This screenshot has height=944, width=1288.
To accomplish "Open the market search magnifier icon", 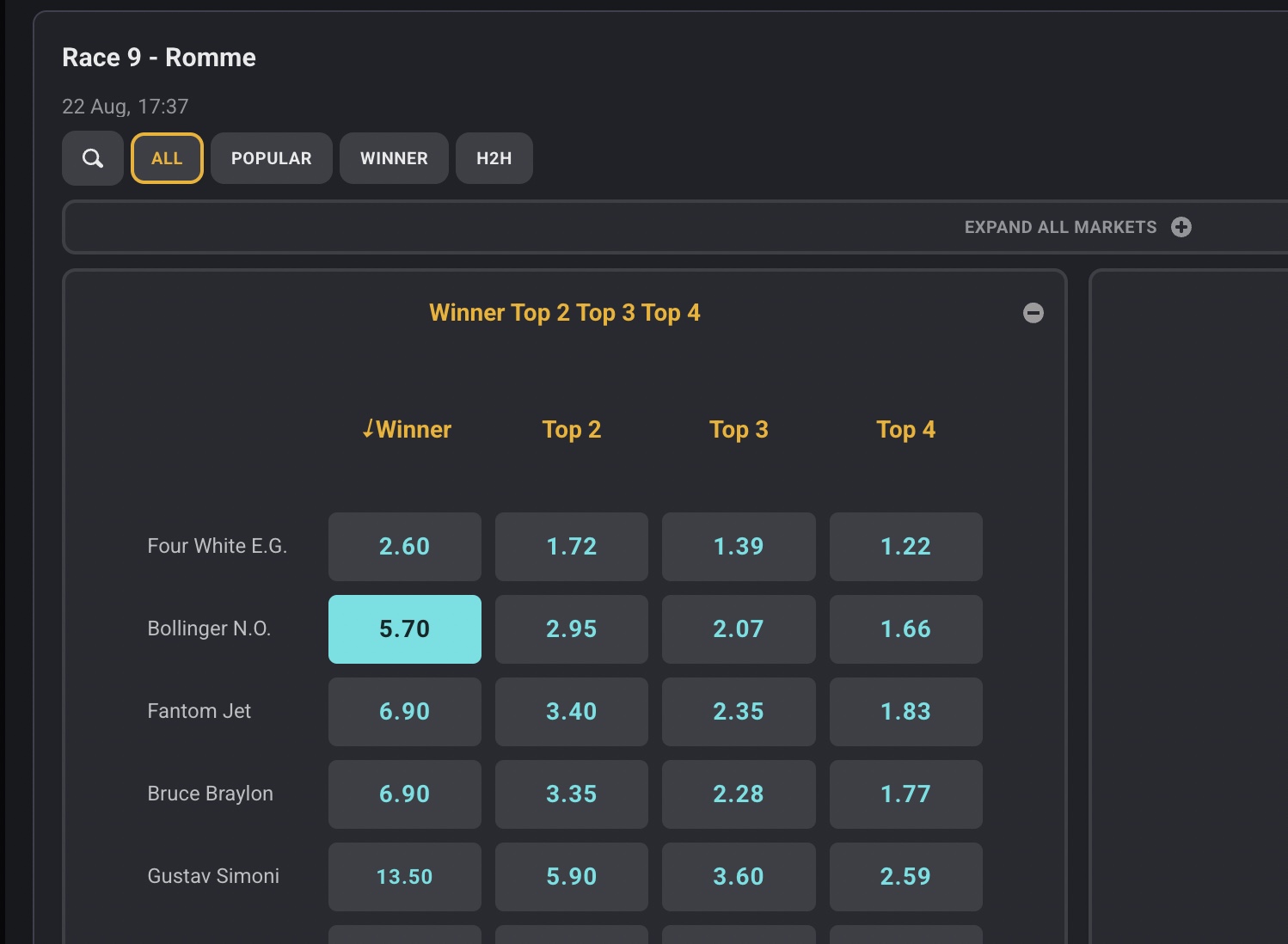I will [x=93, y=158].
